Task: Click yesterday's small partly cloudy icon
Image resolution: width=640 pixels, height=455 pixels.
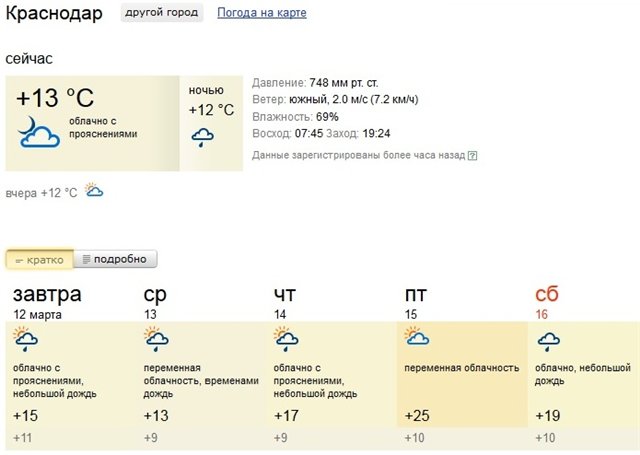Action: coord(94,190)
